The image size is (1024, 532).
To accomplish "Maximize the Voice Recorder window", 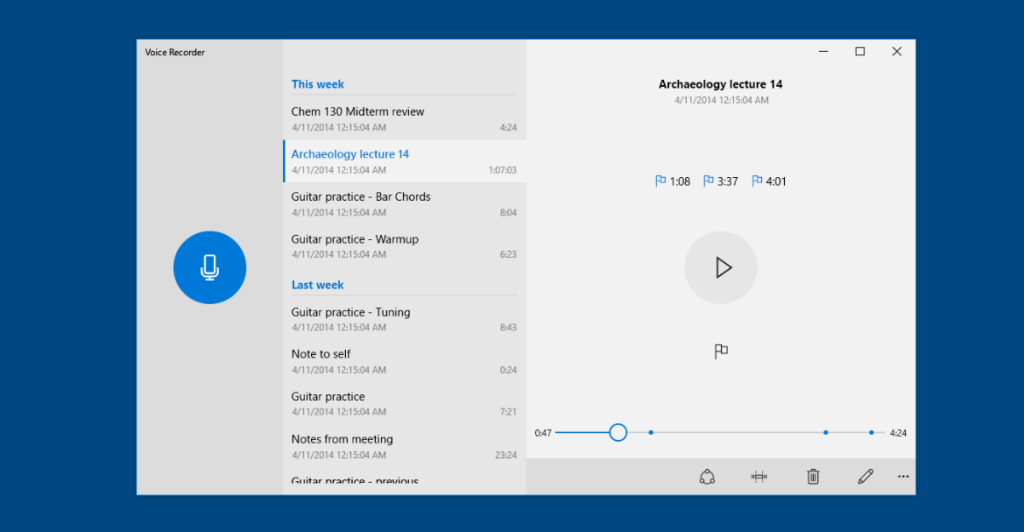I will pos(860,52).
